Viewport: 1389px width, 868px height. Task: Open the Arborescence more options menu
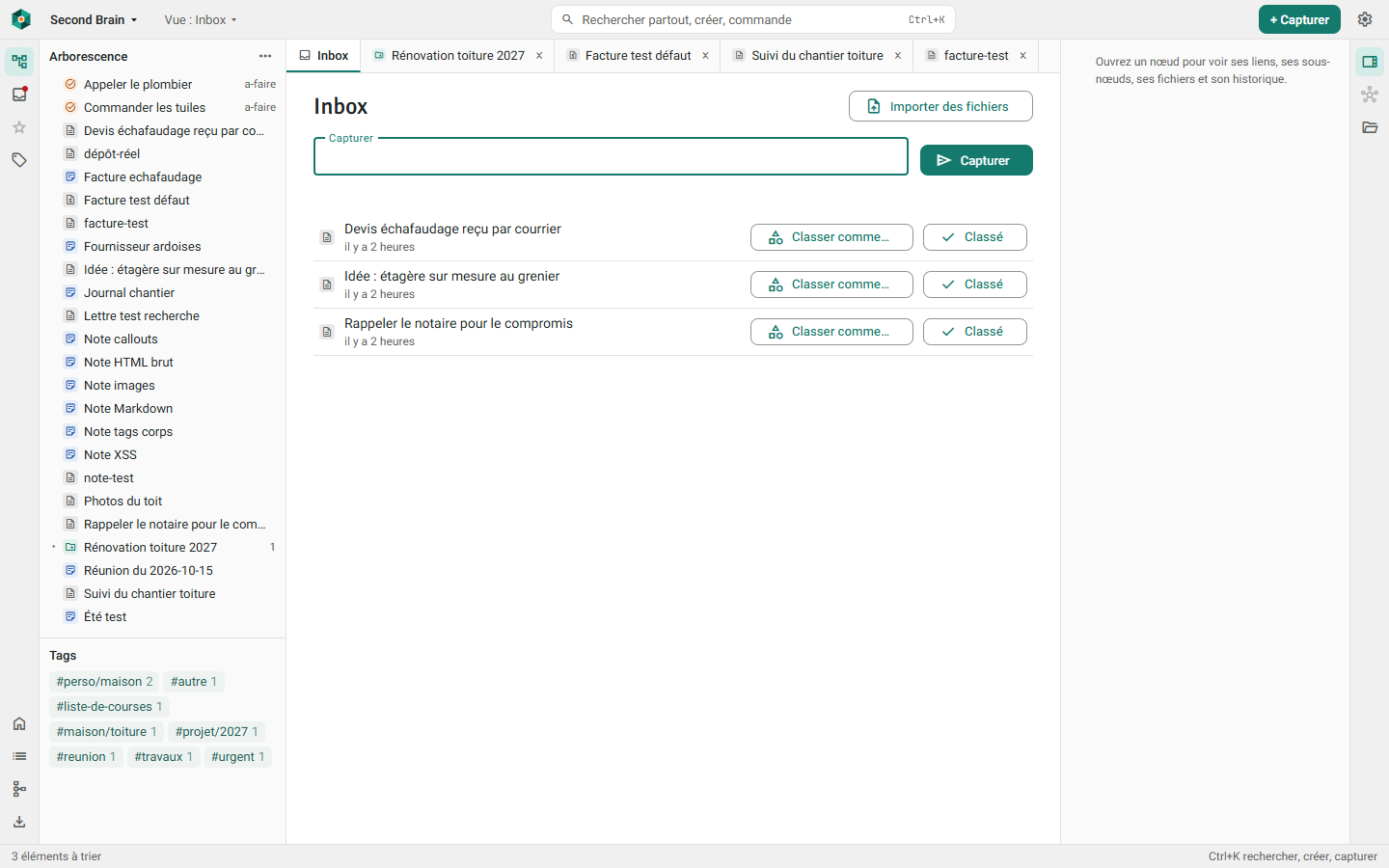coord(265,56)
